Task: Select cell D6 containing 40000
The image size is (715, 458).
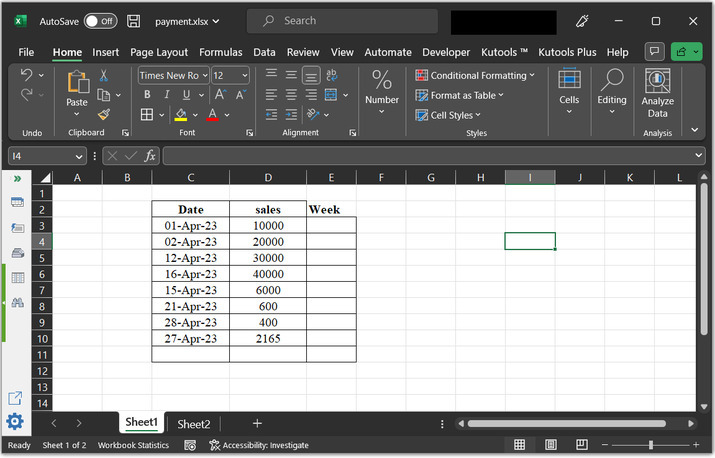Action: 267,274
